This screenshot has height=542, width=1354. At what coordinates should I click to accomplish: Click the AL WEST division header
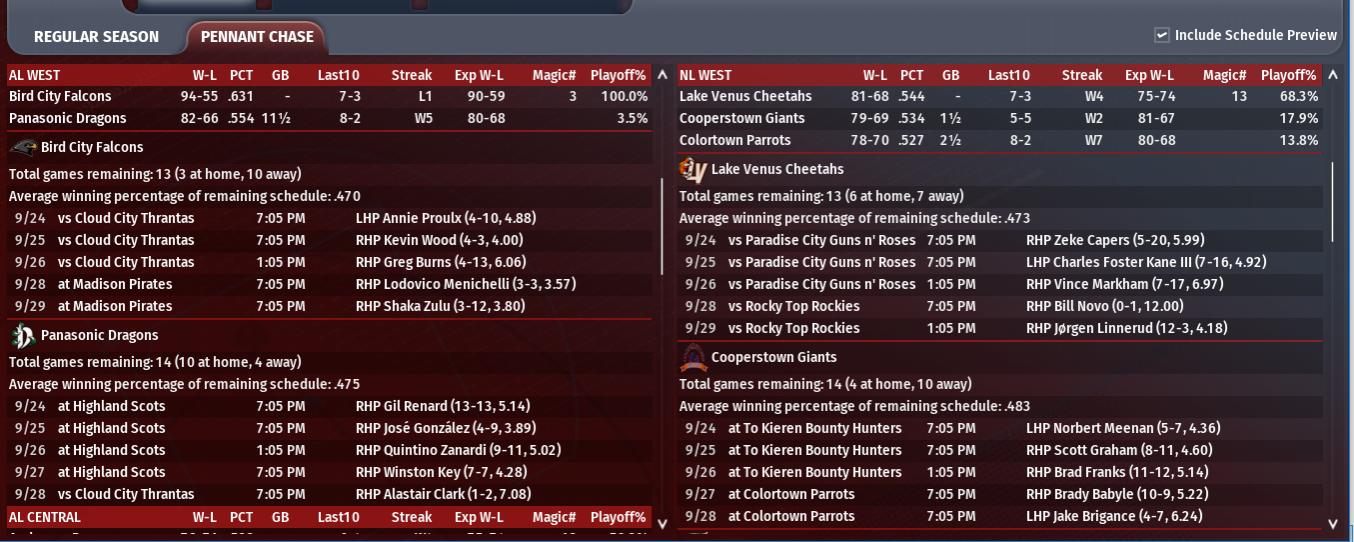[35, 75]
